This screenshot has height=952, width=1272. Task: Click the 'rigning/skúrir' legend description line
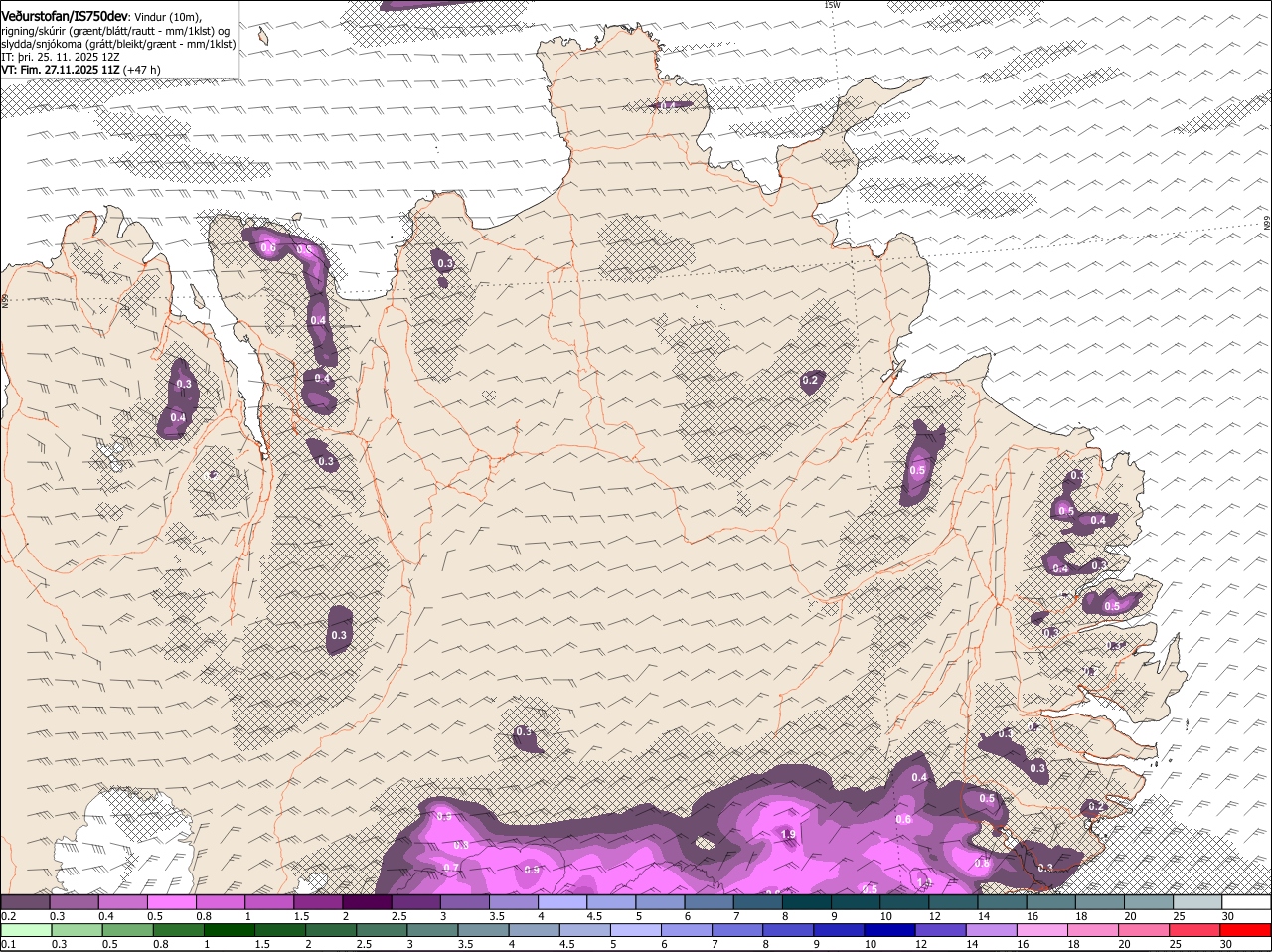pyautogui.click(x=114, y=31)
